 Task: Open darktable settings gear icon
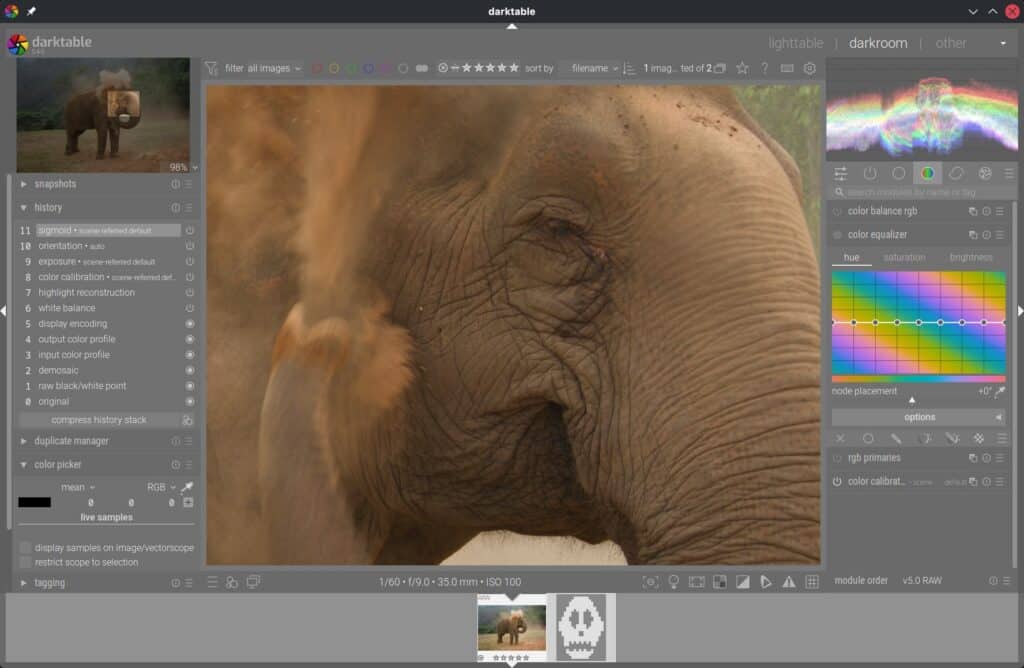pos(812,68)
